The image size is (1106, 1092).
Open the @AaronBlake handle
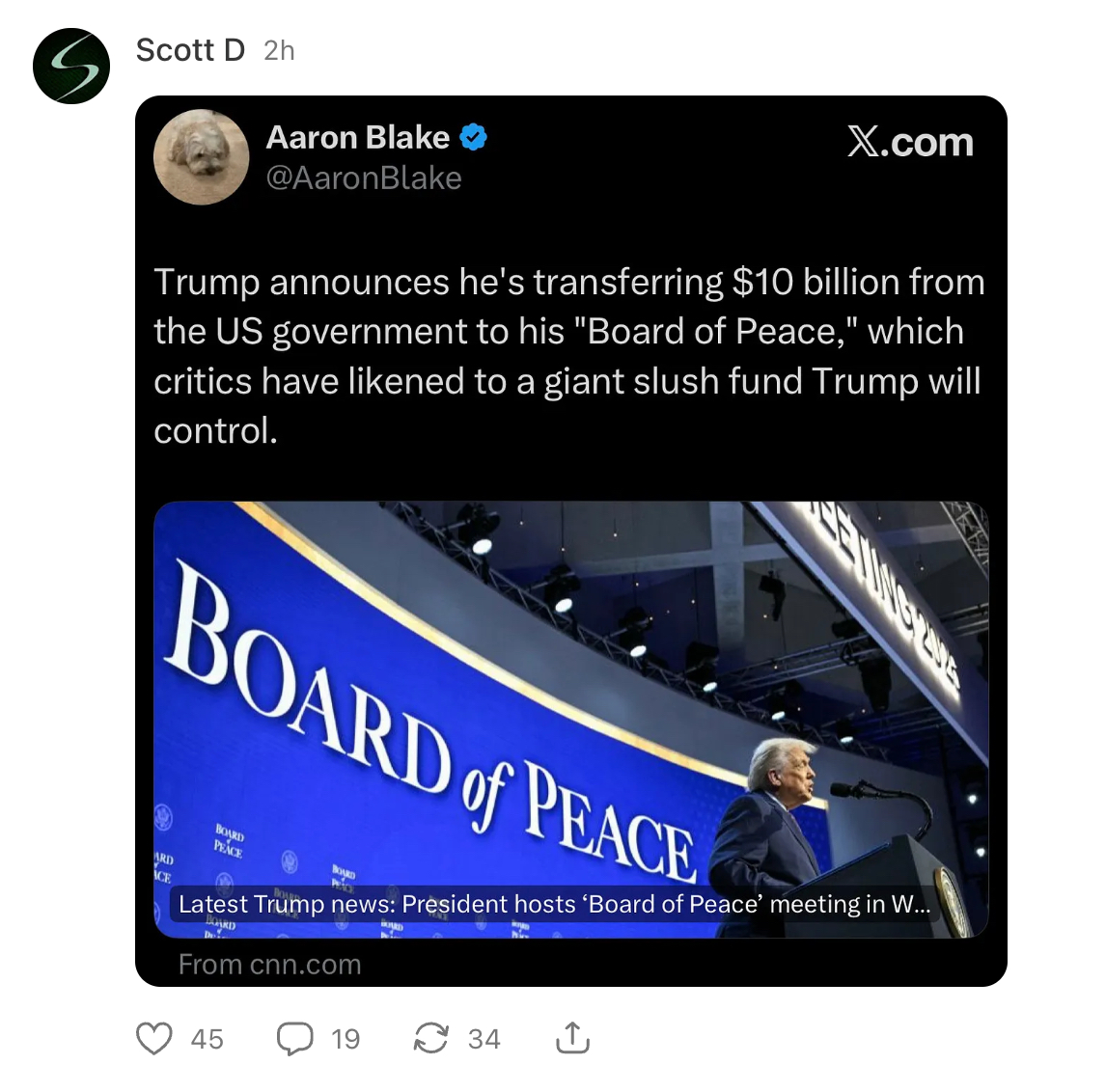point(364,178)
